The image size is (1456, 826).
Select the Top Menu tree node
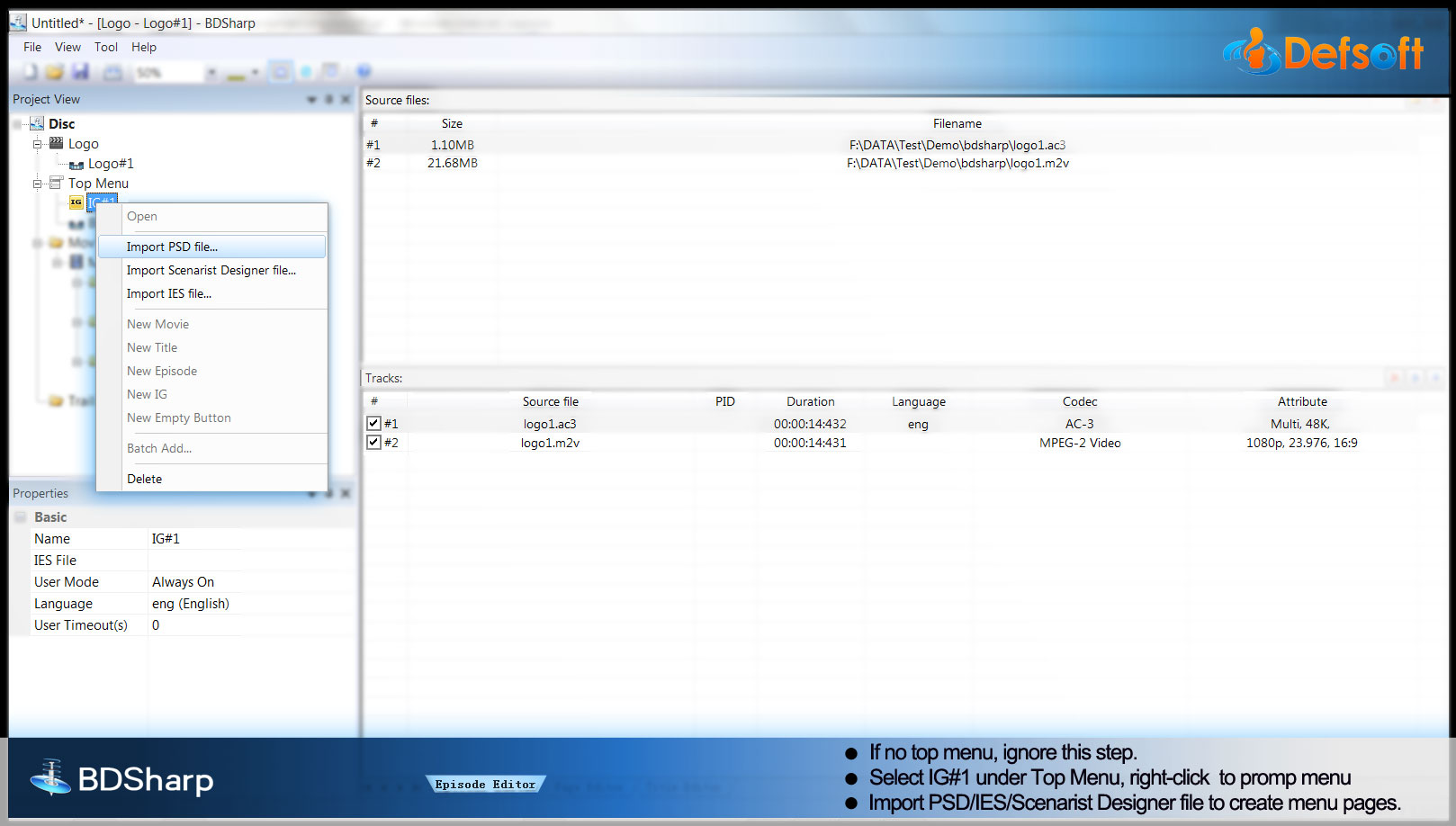[x=98, y=184]
